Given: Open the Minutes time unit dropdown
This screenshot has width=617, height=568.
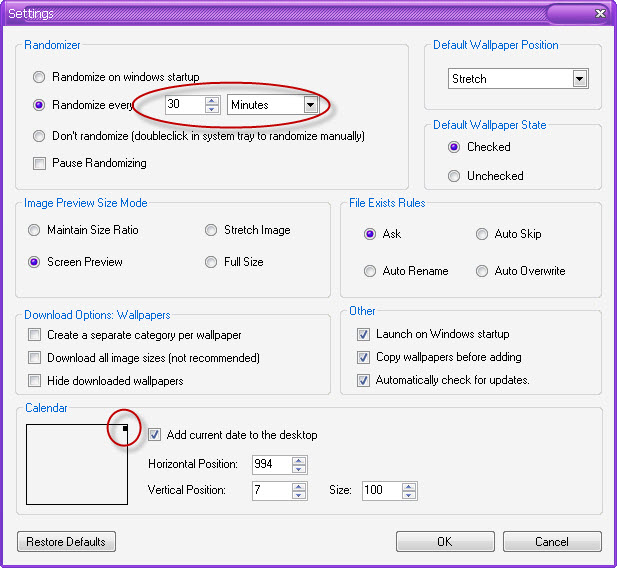Looking at the screenshot, I should (x=310, y=104).
